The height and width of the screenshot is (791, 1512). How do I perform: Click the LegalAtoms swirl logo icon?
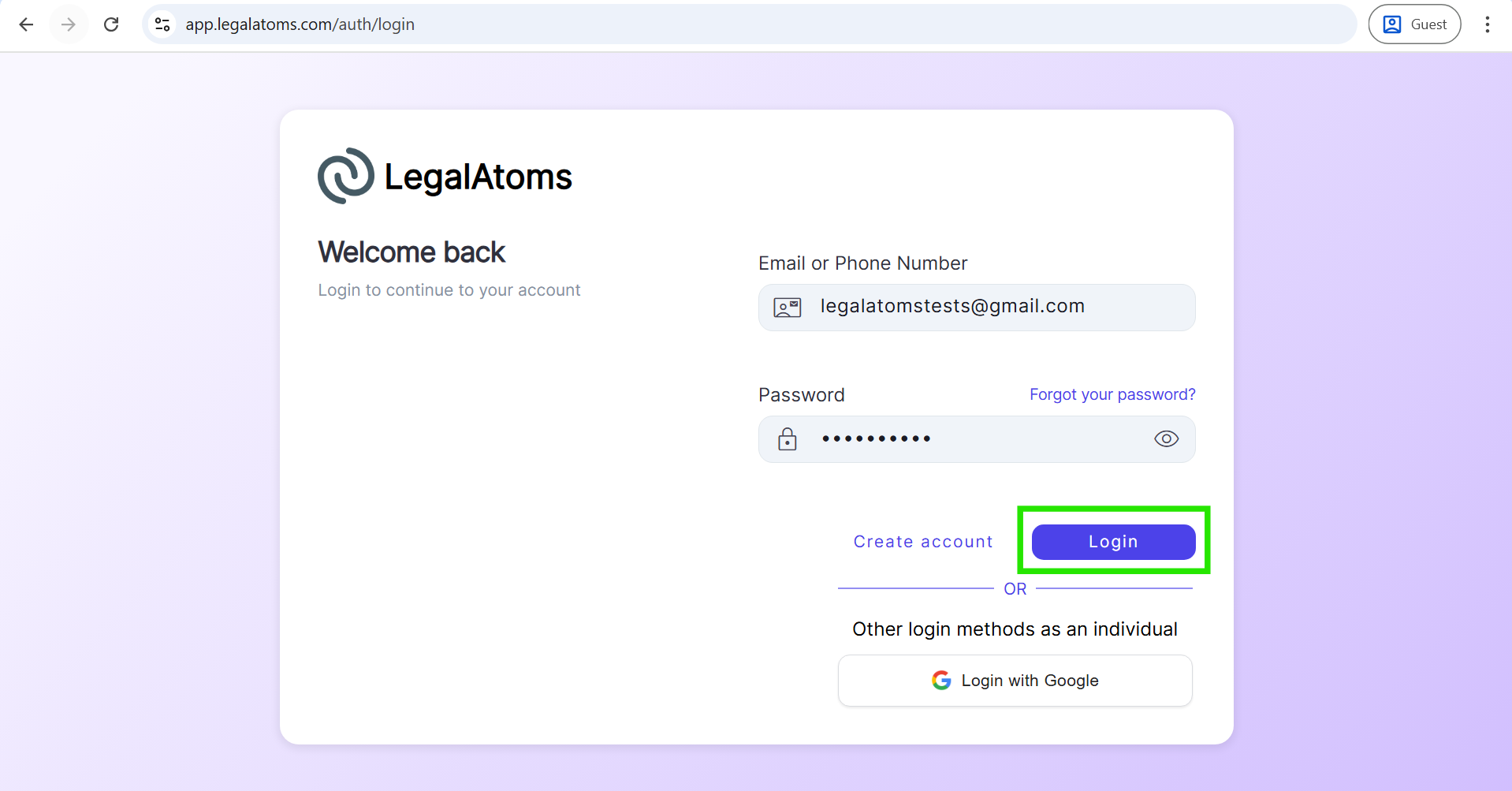pyautogui.click(x=345, y=176)
